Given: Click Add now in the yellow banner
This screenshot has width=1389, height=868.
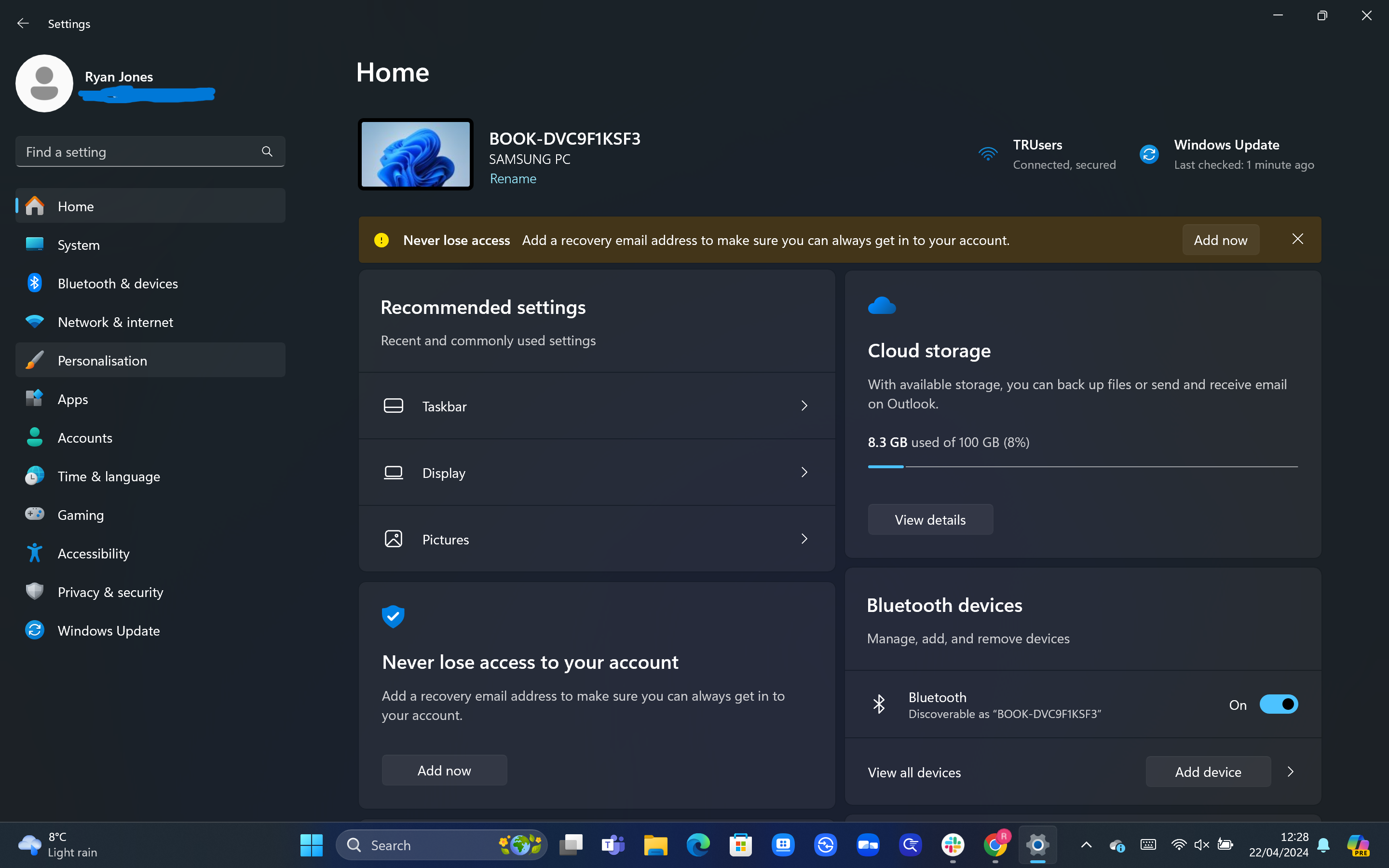Looking at the screenshot, I should pos(1220,240).
